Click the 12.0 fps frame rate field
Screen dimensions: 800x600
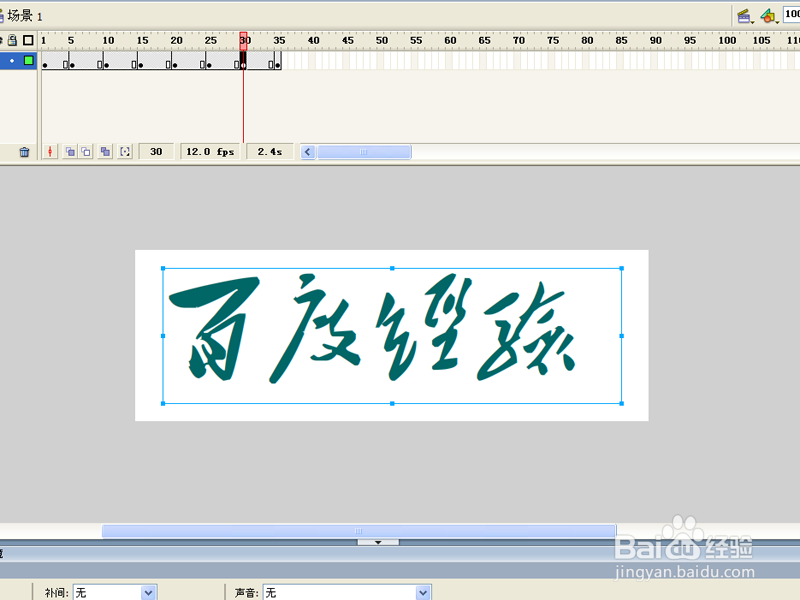tap(210, 152)
